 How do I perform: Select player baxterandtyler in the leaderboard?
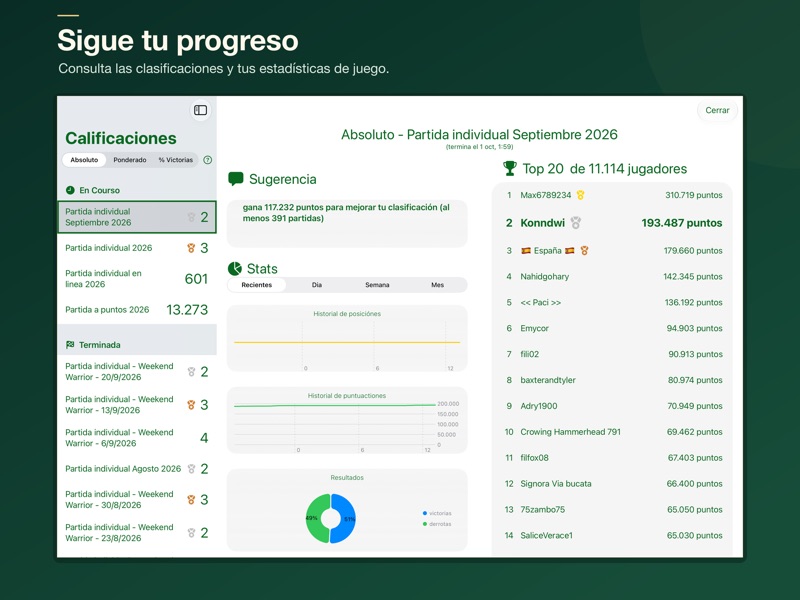[613, 380]
